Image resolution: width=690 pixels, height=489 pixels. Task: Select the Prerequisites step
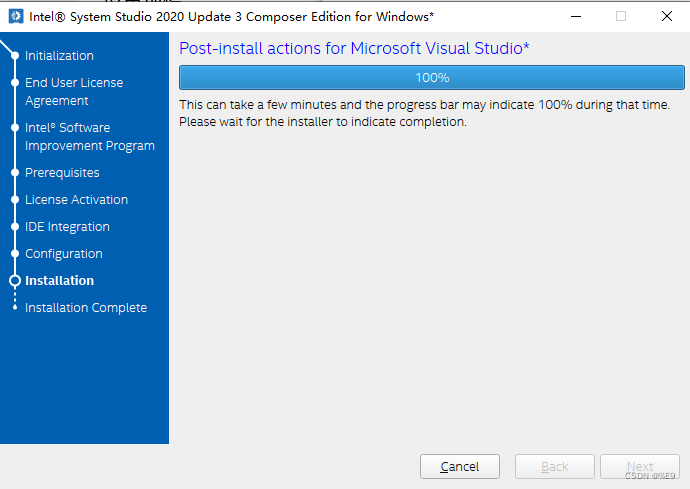[62, 173]
